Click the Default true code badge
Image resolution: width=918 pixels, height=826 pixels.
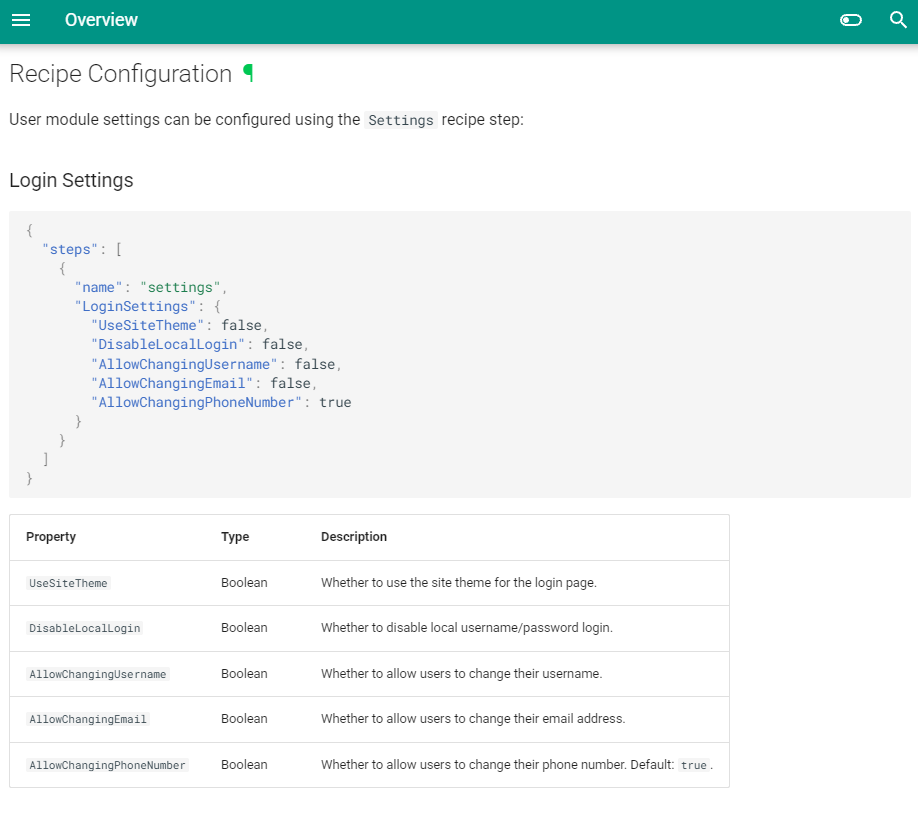pyautogui.click(x=694, y=766)
